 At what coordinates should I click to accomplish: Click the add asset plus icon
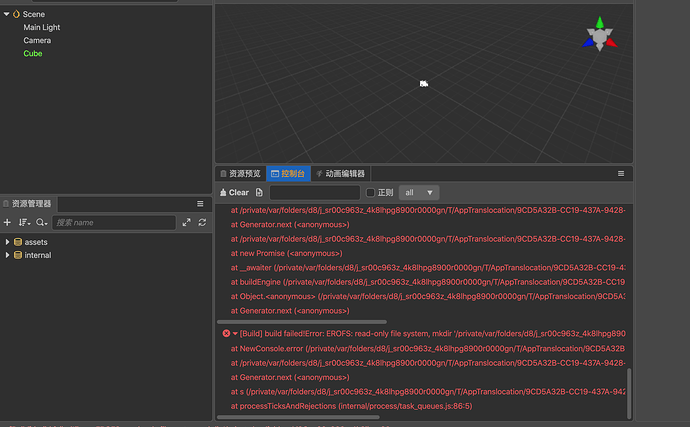click(7, 222)
